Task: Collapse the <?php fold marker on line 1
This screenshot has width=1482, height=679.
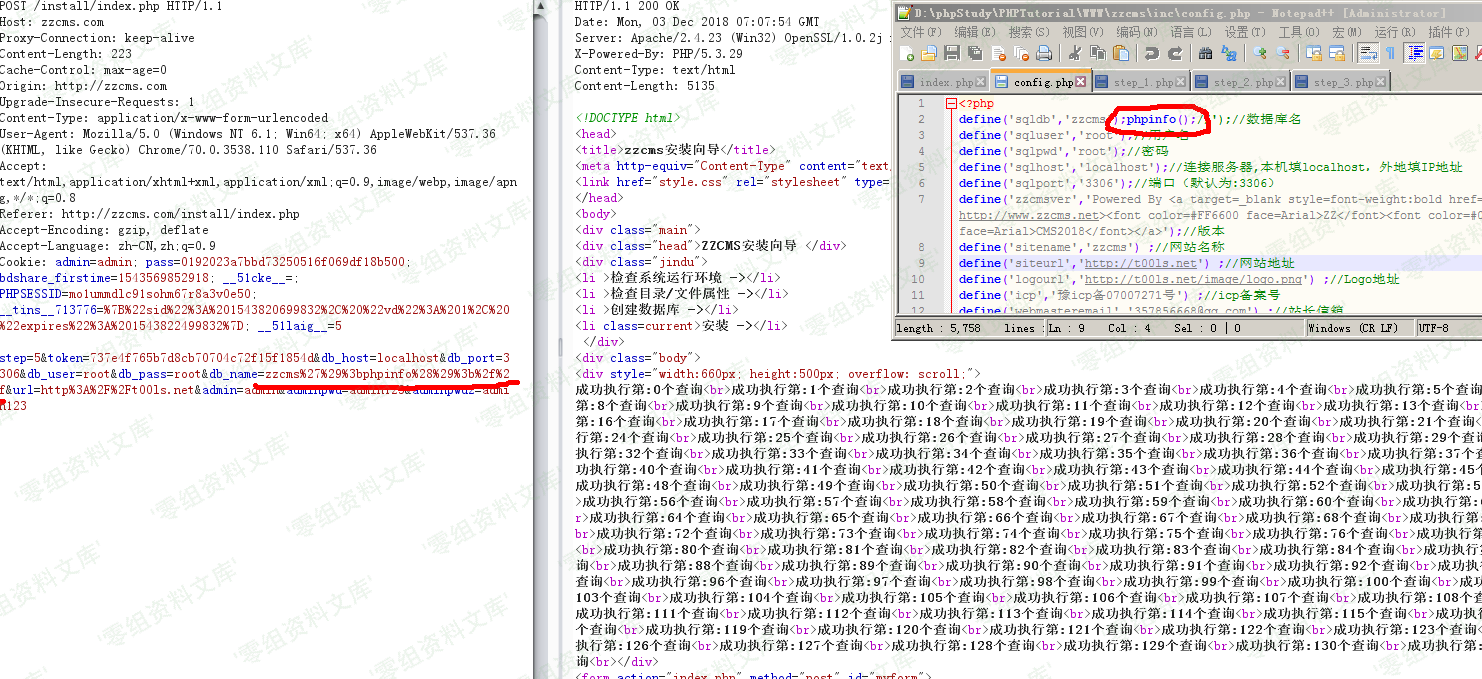Action: pyautogui.click(x=950, y=103)
